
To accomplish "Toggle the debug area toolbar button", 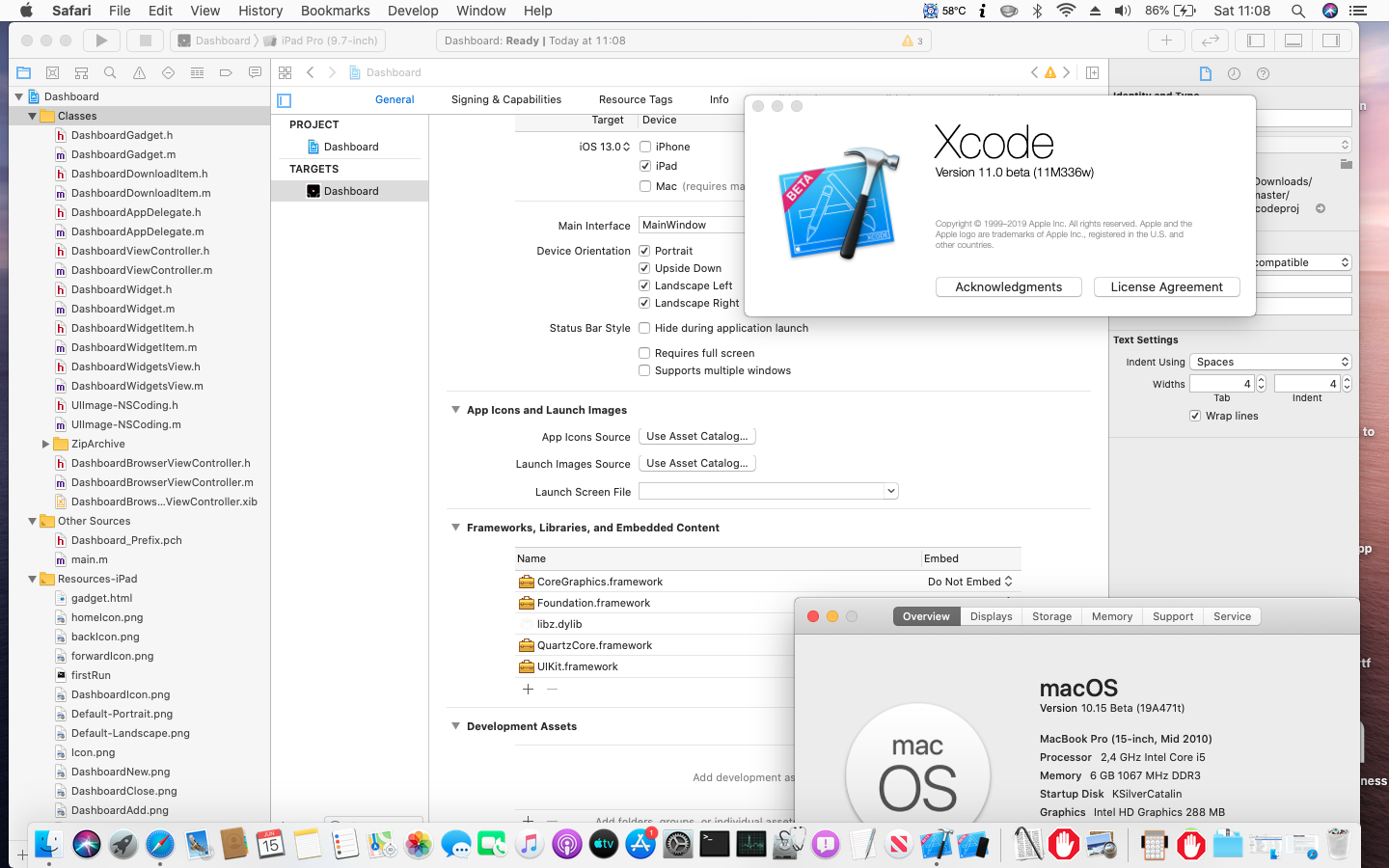I will (x=1294, y=41).
